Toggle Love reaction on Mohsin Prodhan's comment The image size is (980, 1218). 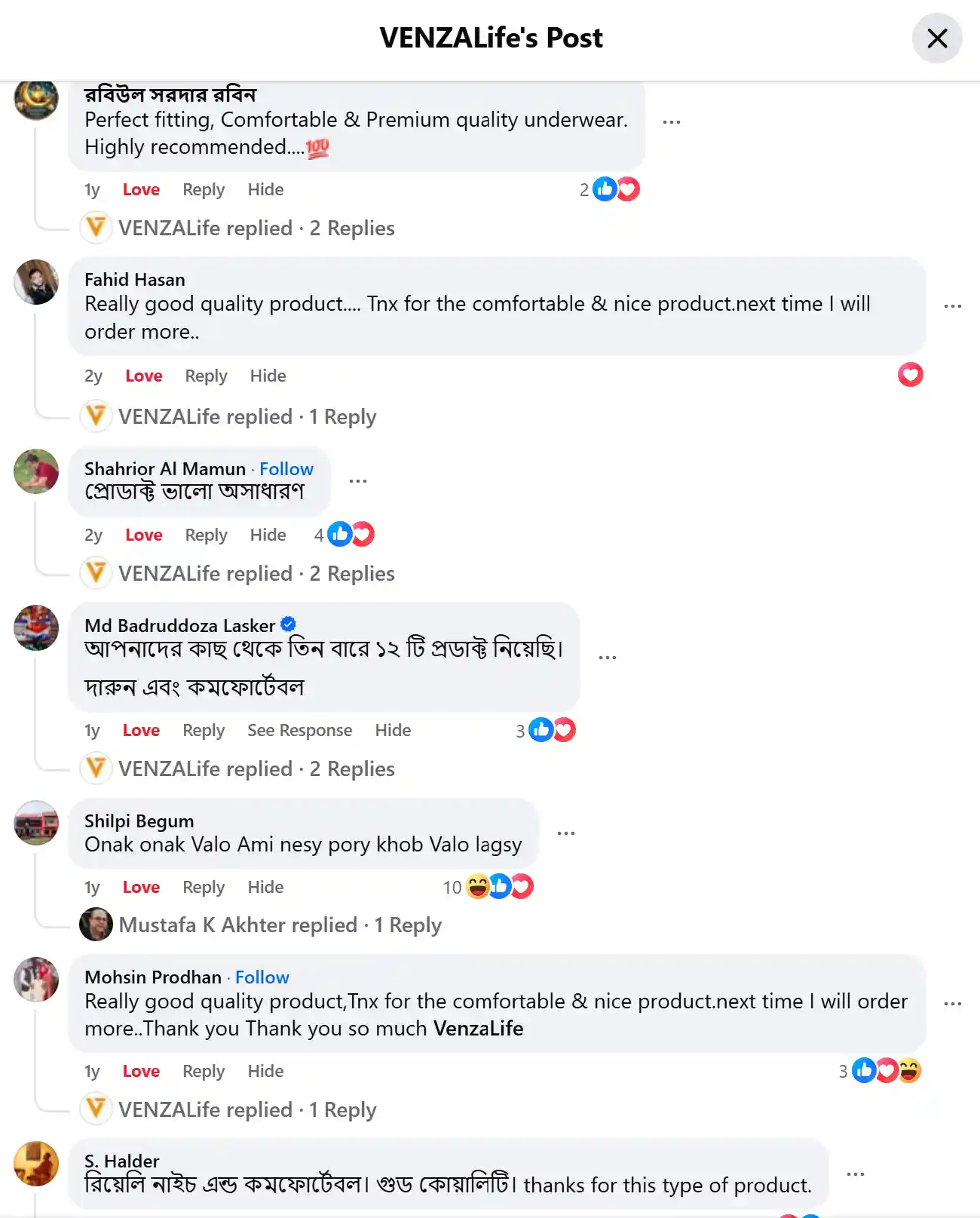[x=141, y=1071]
